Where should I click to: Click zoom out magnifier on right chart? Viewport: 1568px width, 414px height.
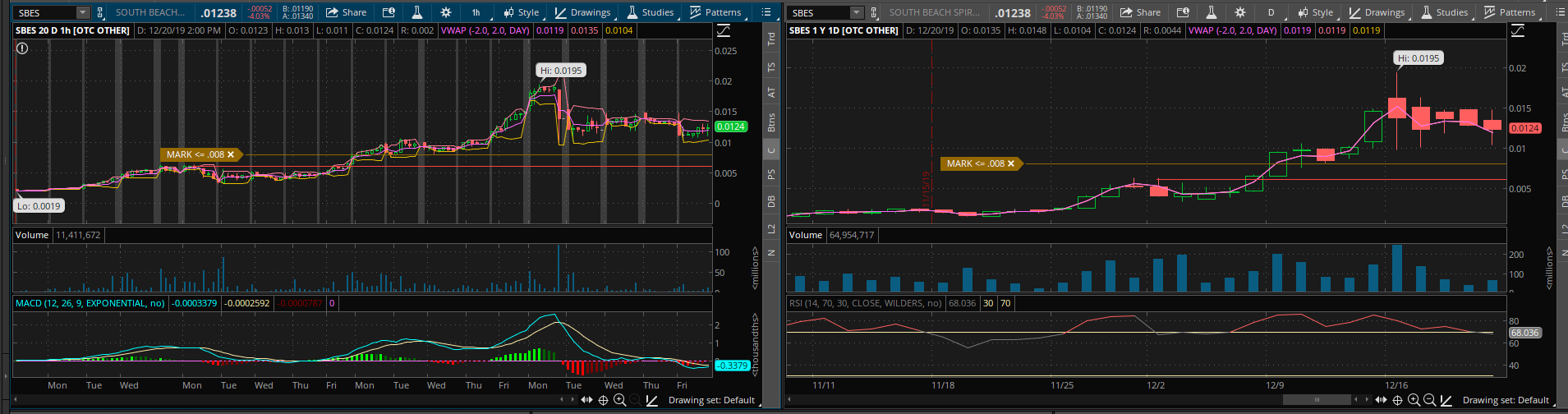pyautogui.click(x=1430, y=400)
